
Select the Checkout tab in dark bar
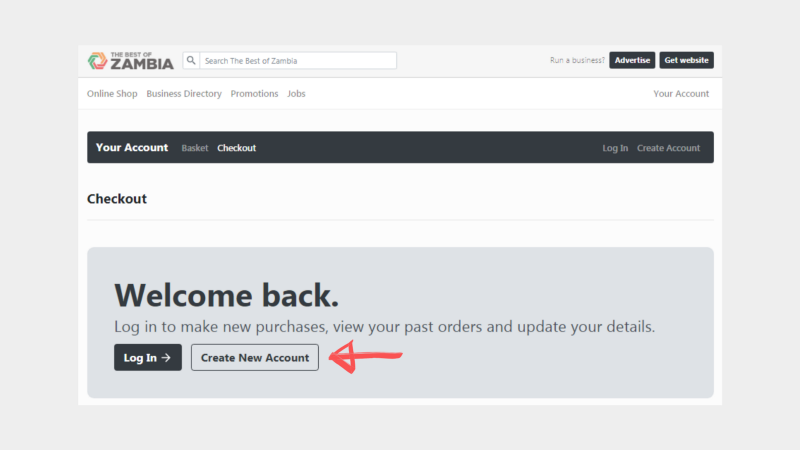[237, 148]
